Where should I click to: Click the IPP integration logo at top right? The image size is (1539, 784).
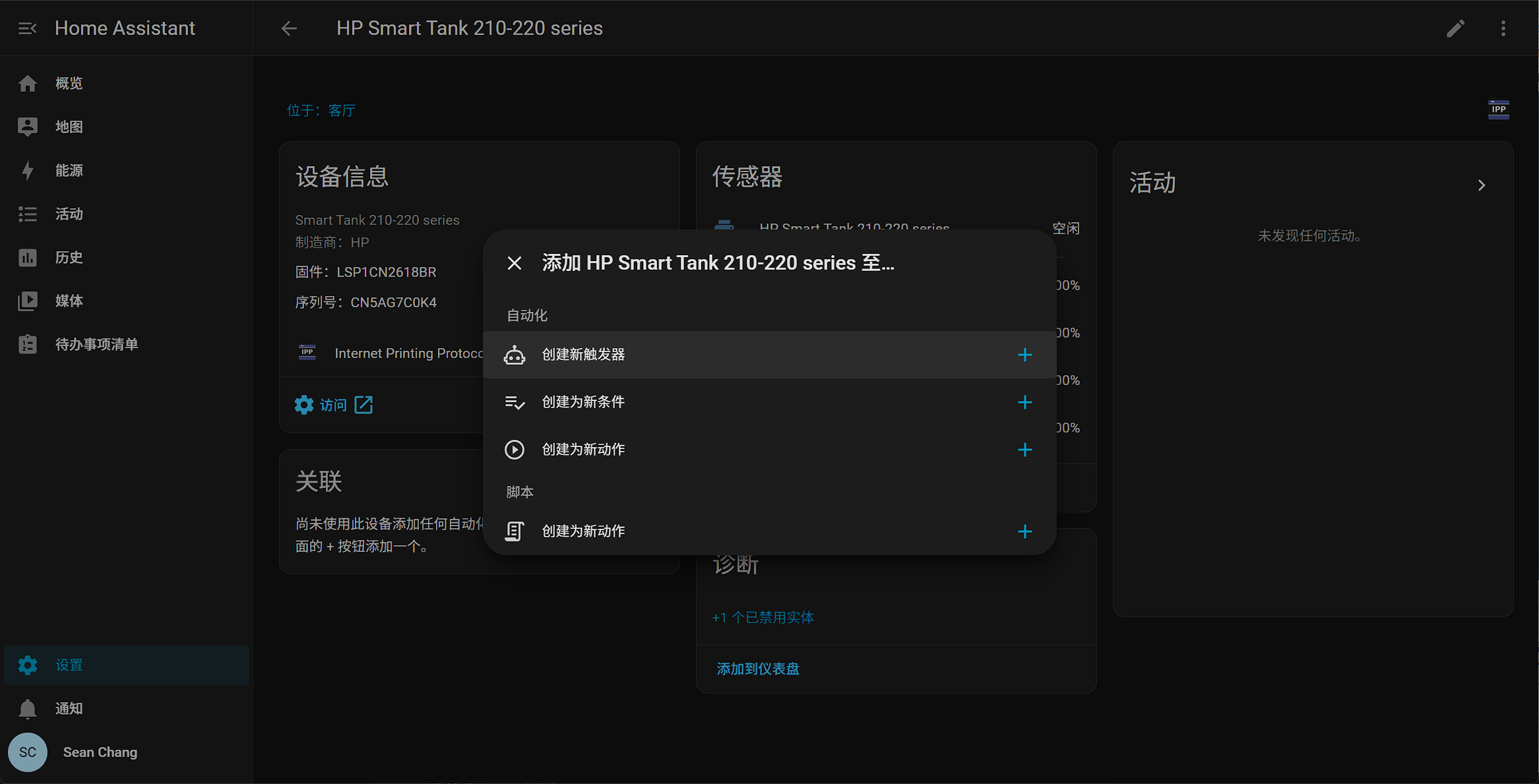coord(1499,109)
